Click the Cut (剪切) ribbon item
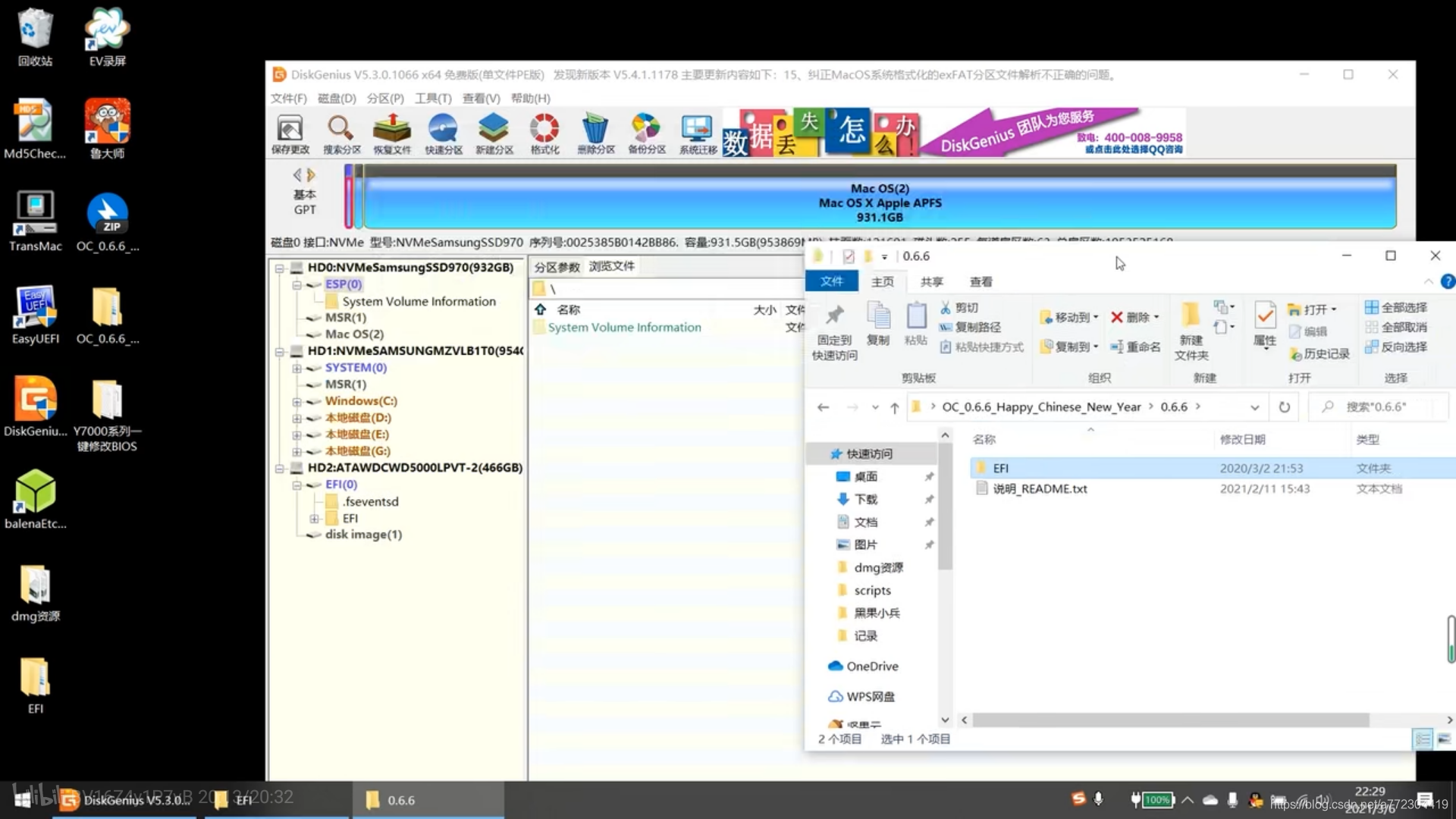Viewport: 1456px width, 819px height. 959,307
